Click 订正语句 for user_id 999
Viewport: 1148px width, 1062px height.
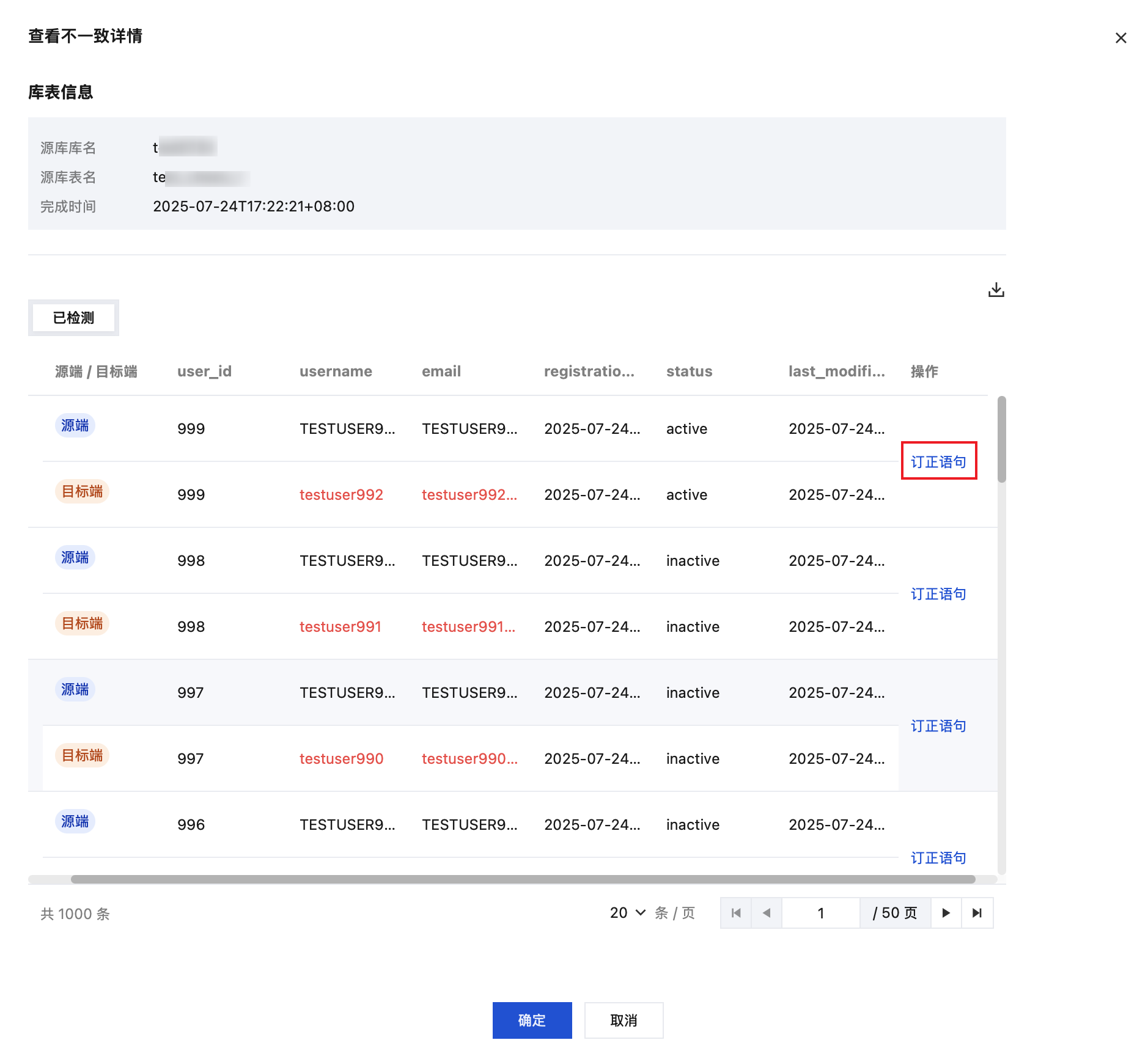(x=938, y=461)
